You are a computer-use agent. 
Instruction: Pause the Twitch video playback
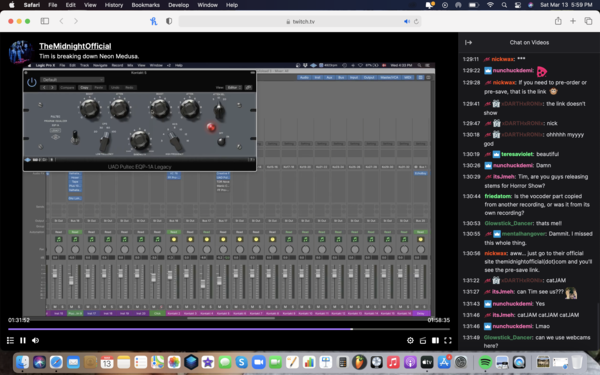pyautogui.click(x=23, y=340)
